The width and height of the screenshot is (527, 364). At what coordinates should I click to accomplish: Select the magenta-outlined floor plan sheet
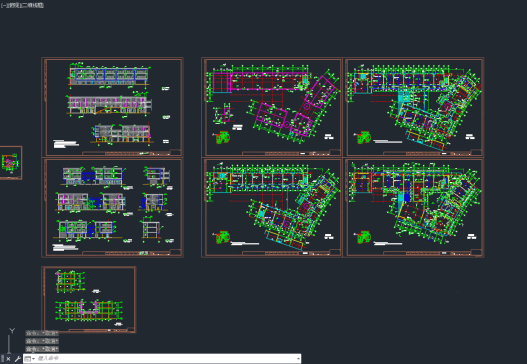[x=272, y=107]
